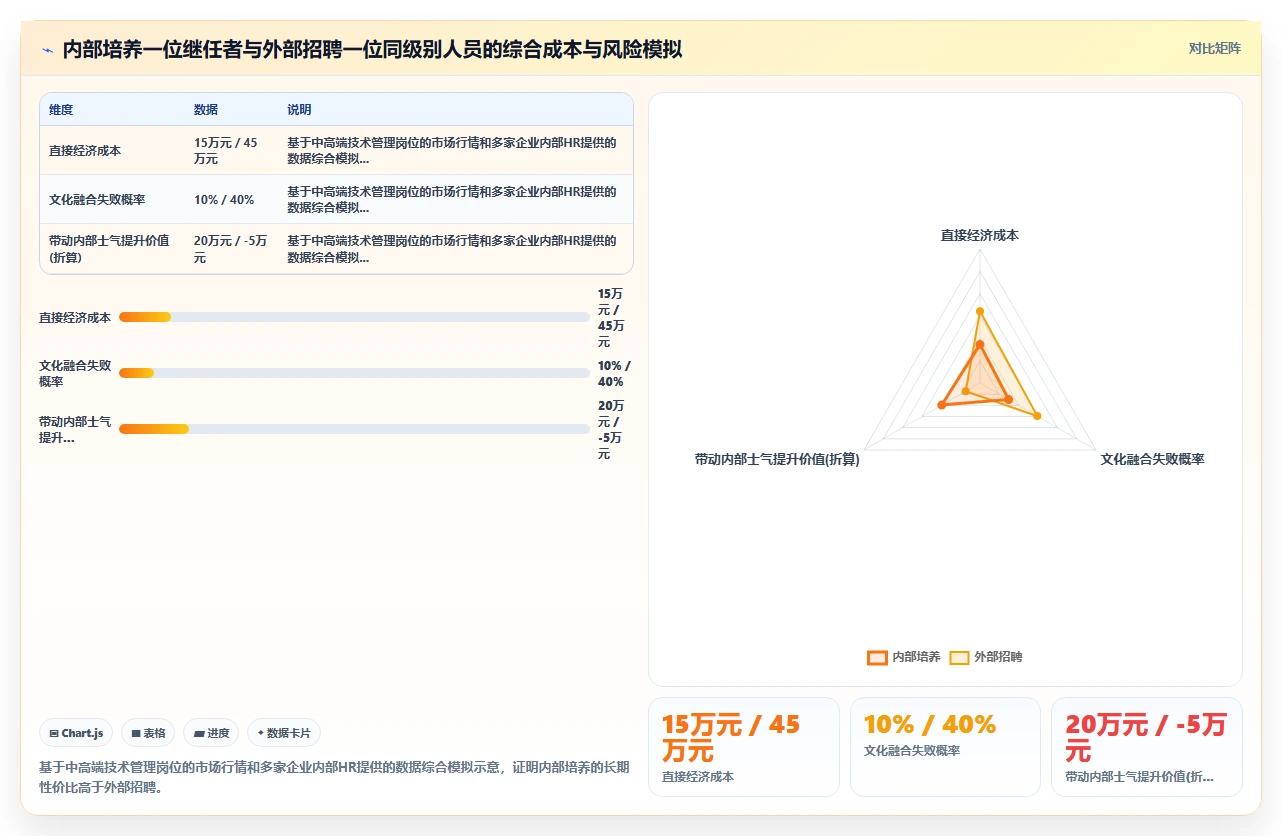1282x836 pixels.
Task: Click the 外部招聘 yellow legend swatch
Action: pyautogui.click(x=959, y=657)
